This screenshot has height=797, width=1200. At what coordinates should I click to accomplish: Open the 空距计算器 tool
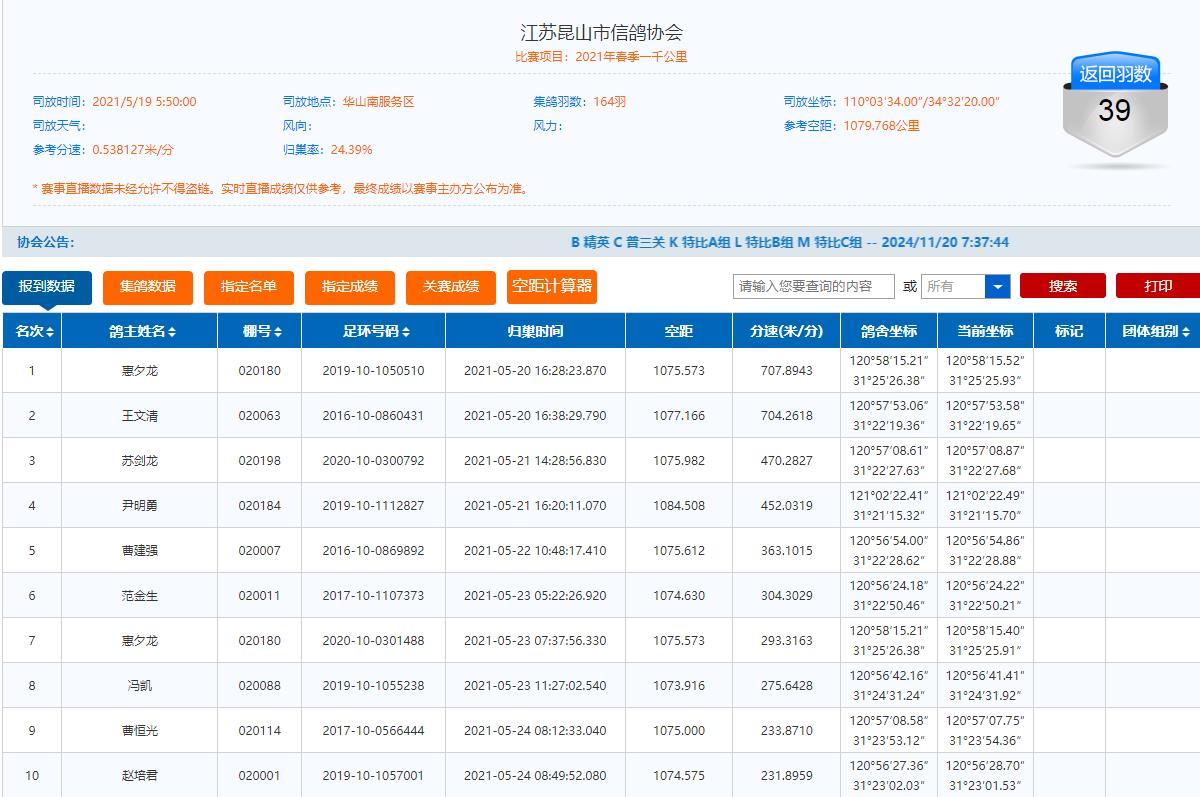click(551, 286)
